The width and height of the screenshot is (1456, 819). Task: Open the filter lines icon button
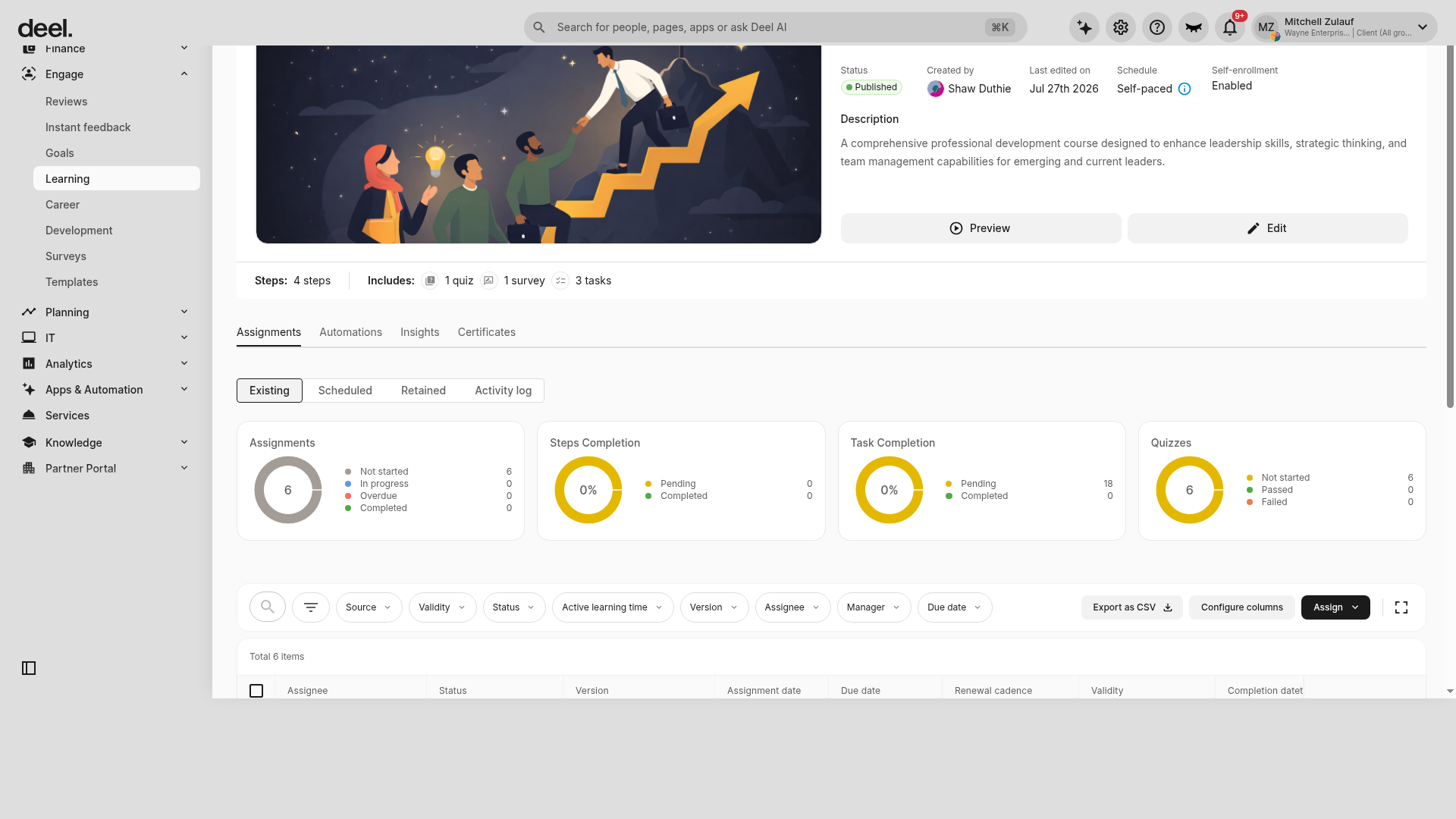pyautogui.click(x=311, y=607)
